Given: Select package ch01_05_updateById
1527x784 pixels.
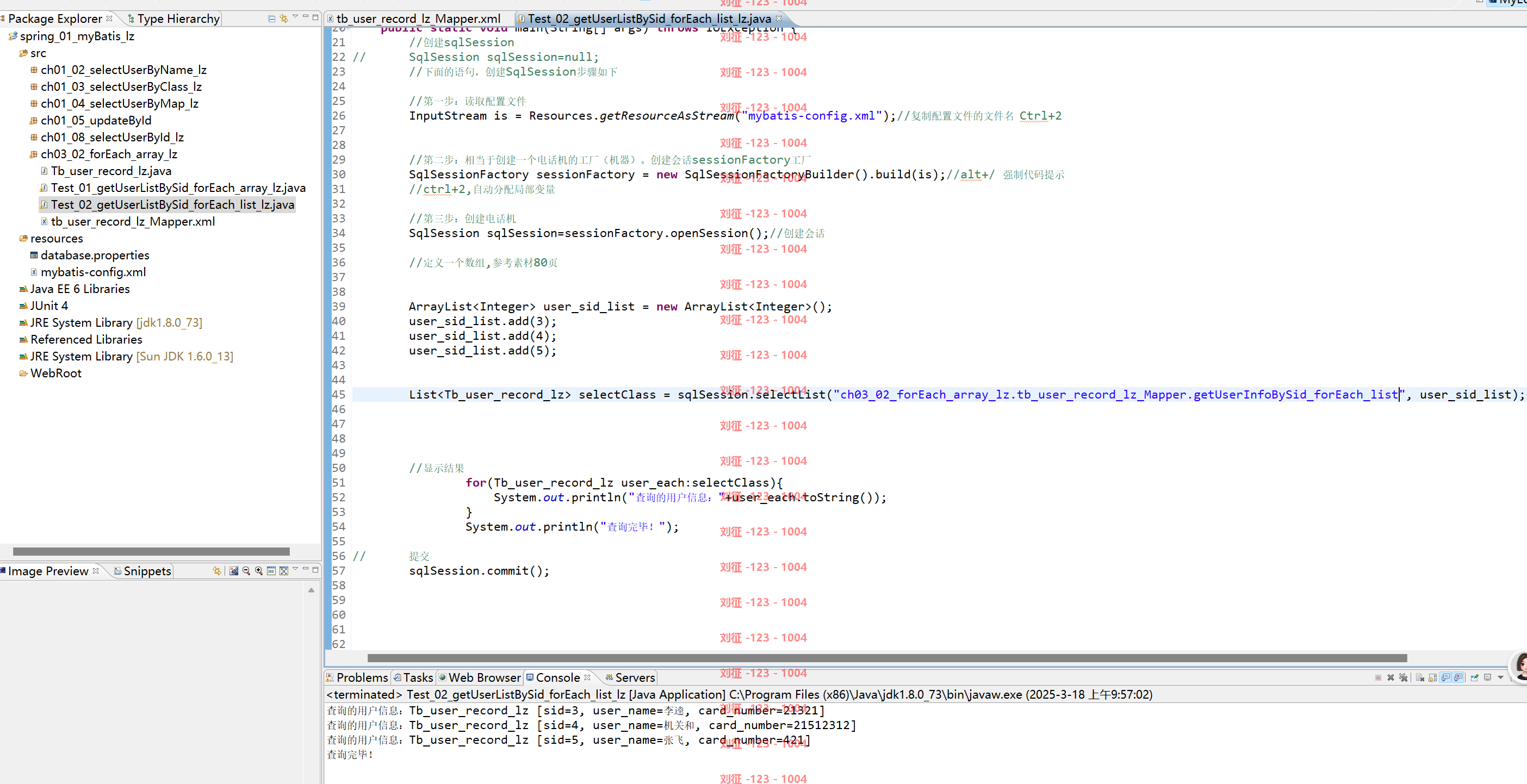Looking at the screenshot, I should 91,120.
